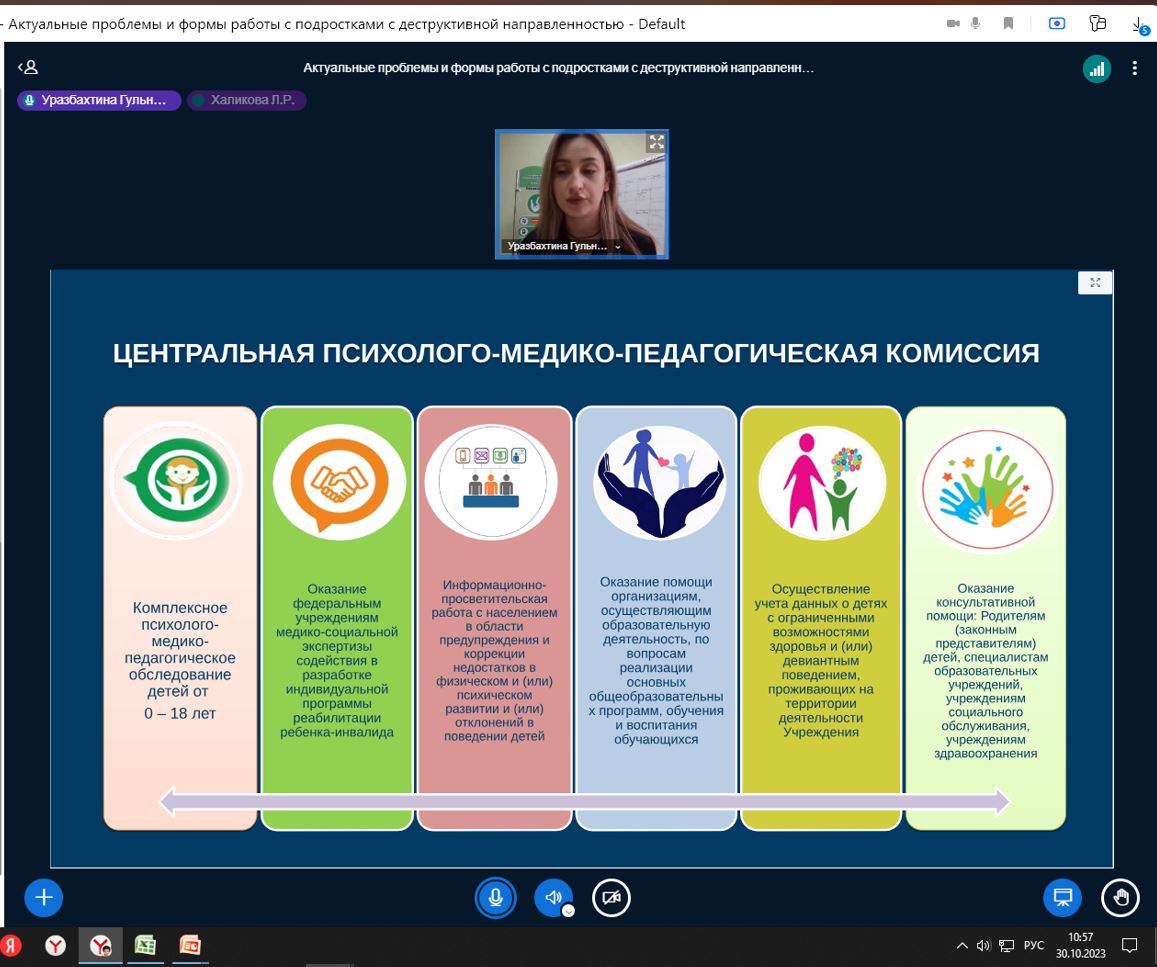
Task: Open the participants panel icon
Action: coord(28,68)
